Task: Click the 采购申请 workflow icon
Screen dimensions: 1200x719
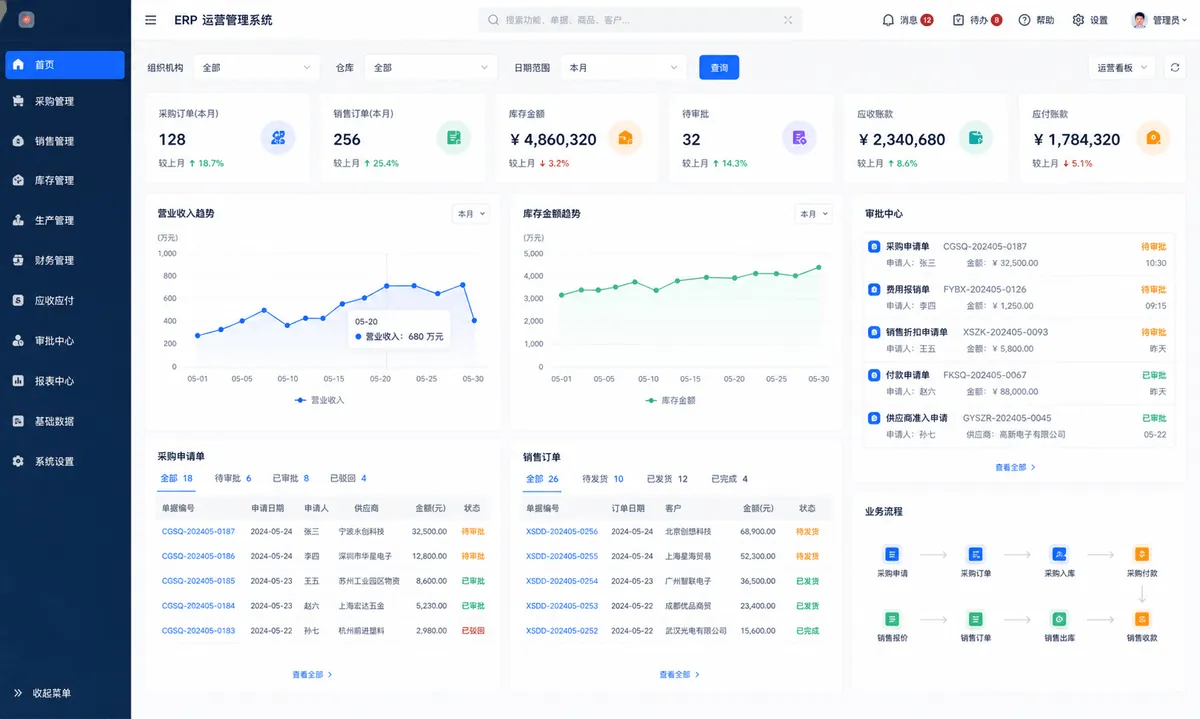Action: coord(892,554)
